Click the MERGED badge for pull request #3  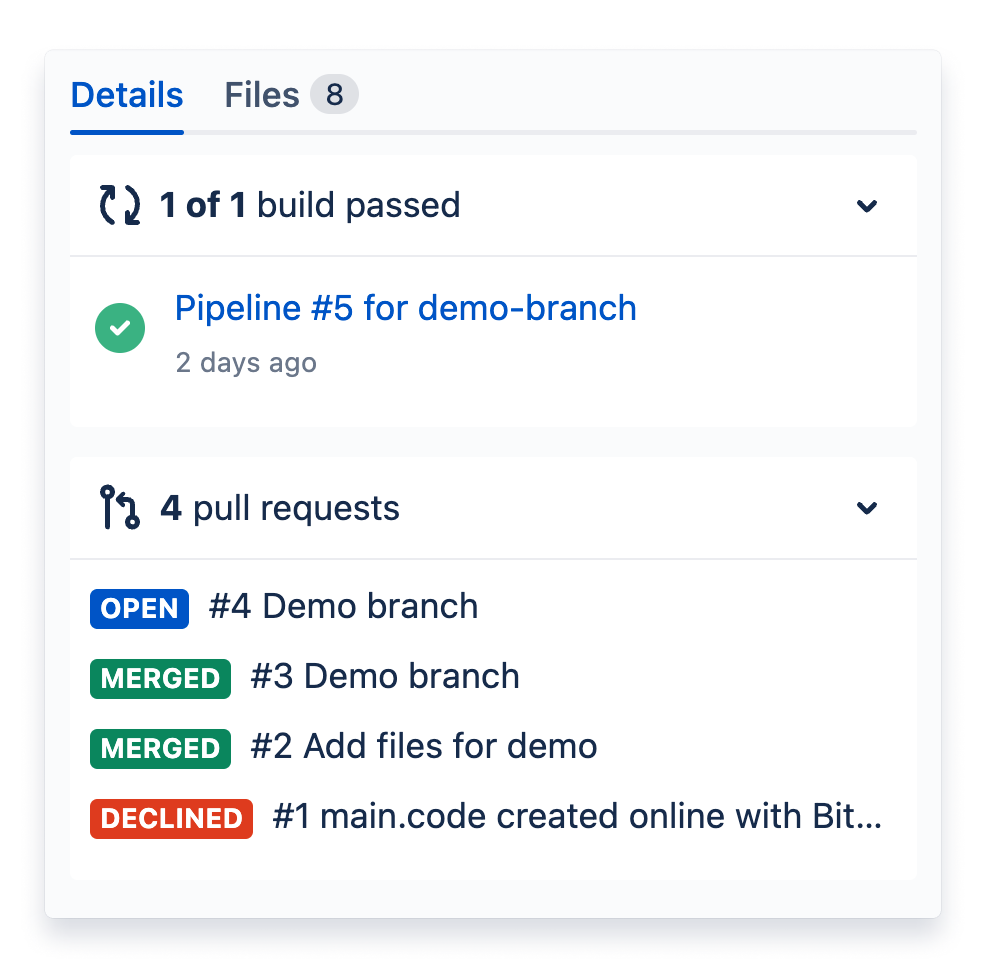pos(160,678)
